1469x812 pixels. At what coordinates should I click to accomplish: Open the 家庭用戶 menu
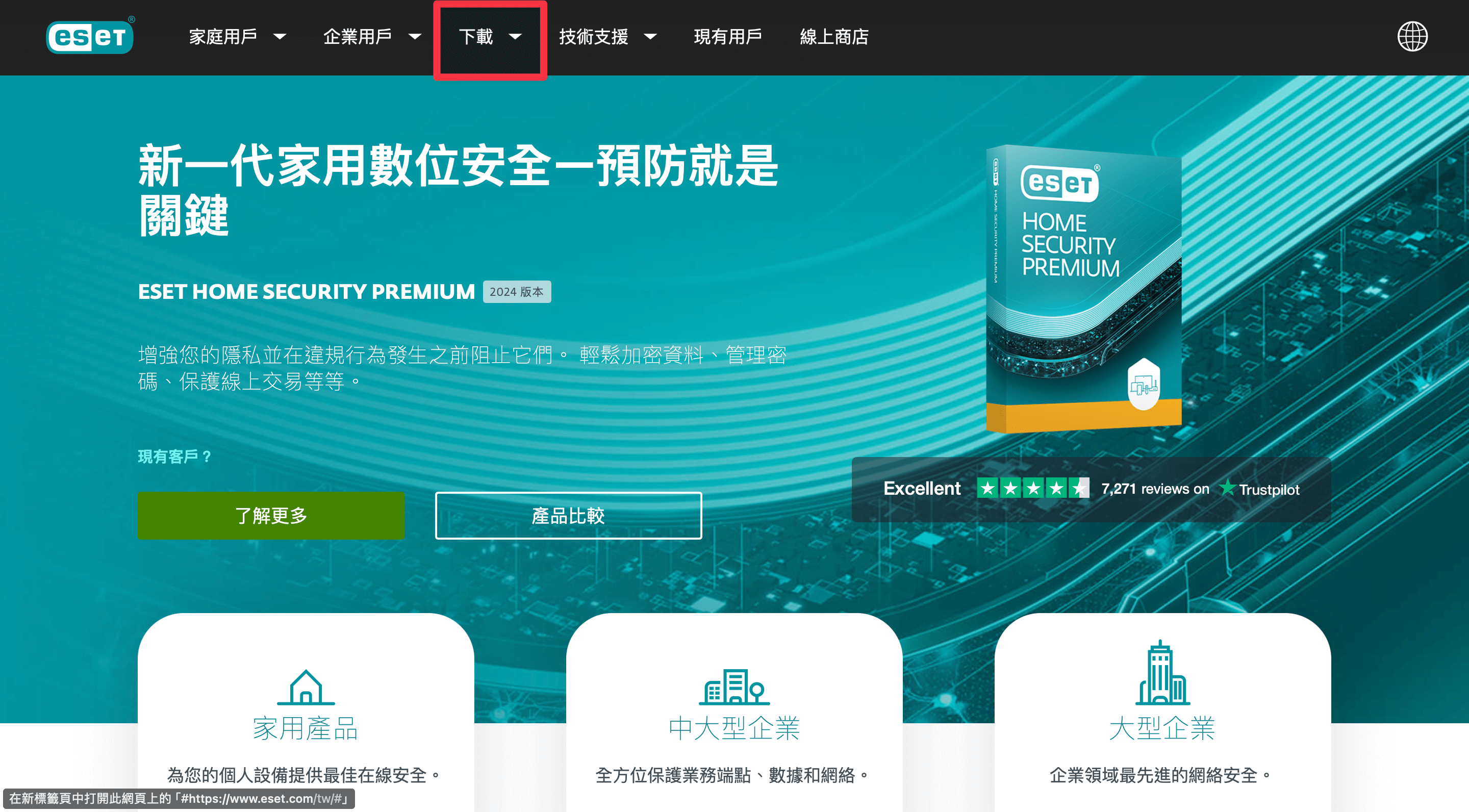coord(223,37)
